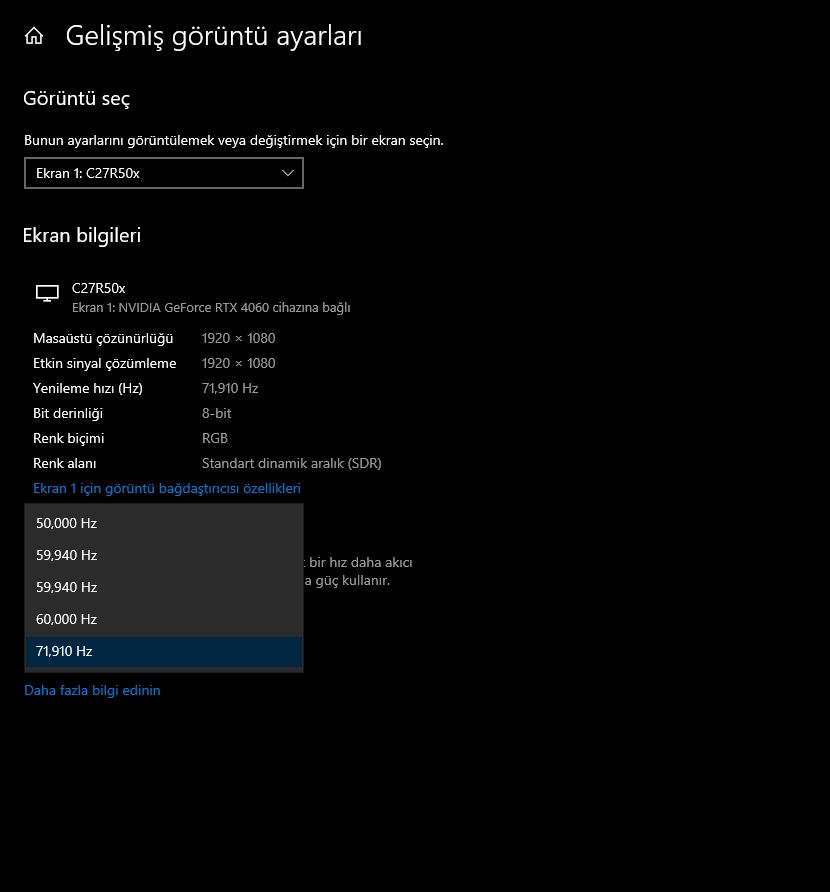
Task: Click the Gelişmiş görüntü ayarları page title
Action: pos(214,37)
